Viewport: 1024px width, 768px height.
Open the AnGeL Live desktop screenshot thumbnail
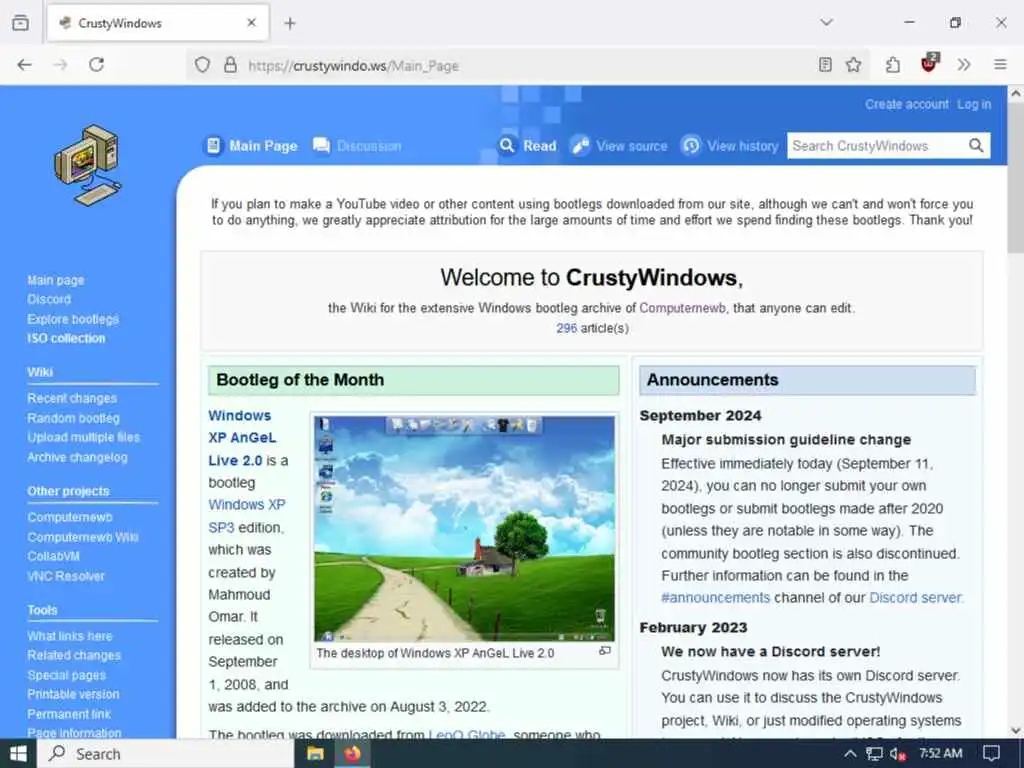point(464,529)
